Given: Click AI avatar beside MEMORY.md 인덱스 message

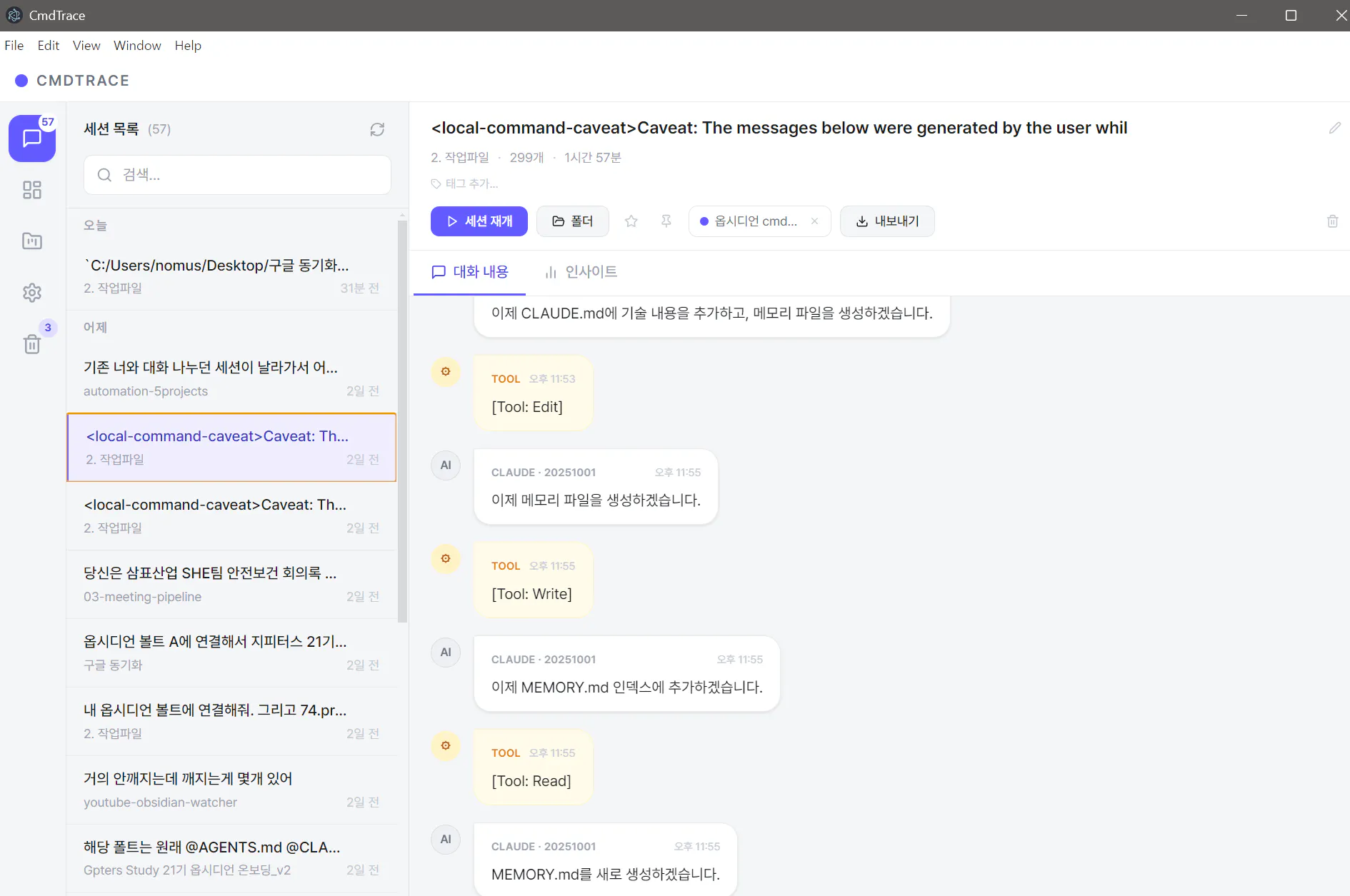Looking at the screenshot, I should pos(446,652).
